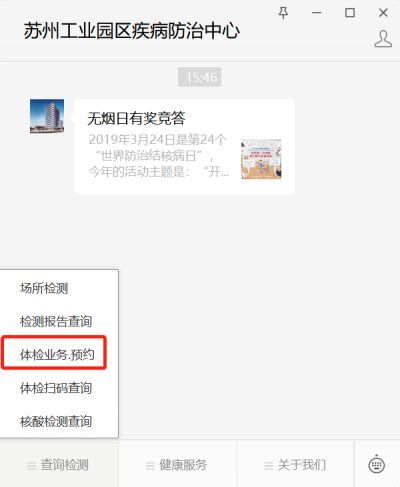Maximize the chat window
The width and height of the screenshot is (400, 487).
tap(350, 13)
